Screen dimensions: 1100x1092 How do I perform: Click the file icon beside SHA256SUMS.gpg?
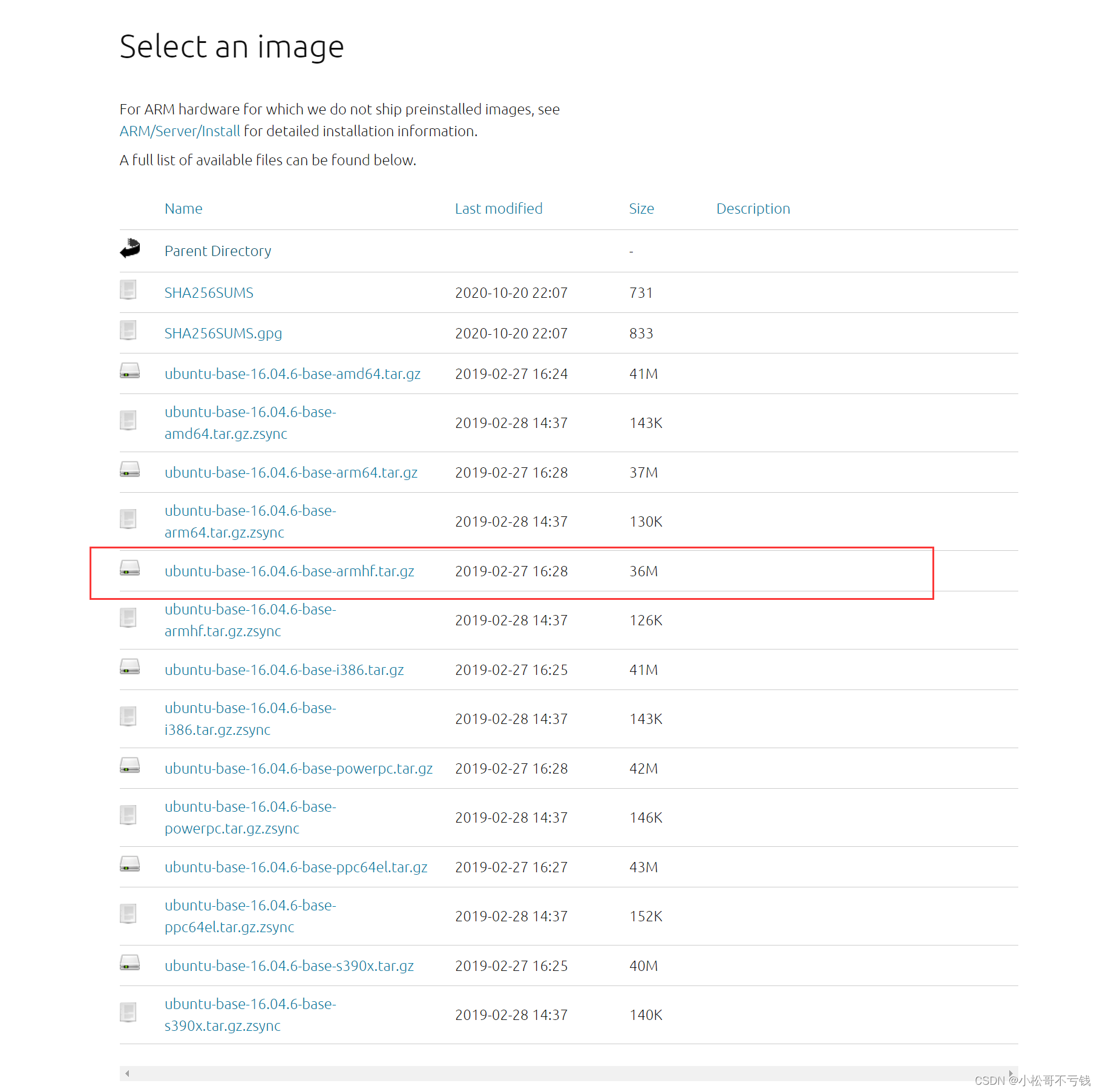click(128, 331)
